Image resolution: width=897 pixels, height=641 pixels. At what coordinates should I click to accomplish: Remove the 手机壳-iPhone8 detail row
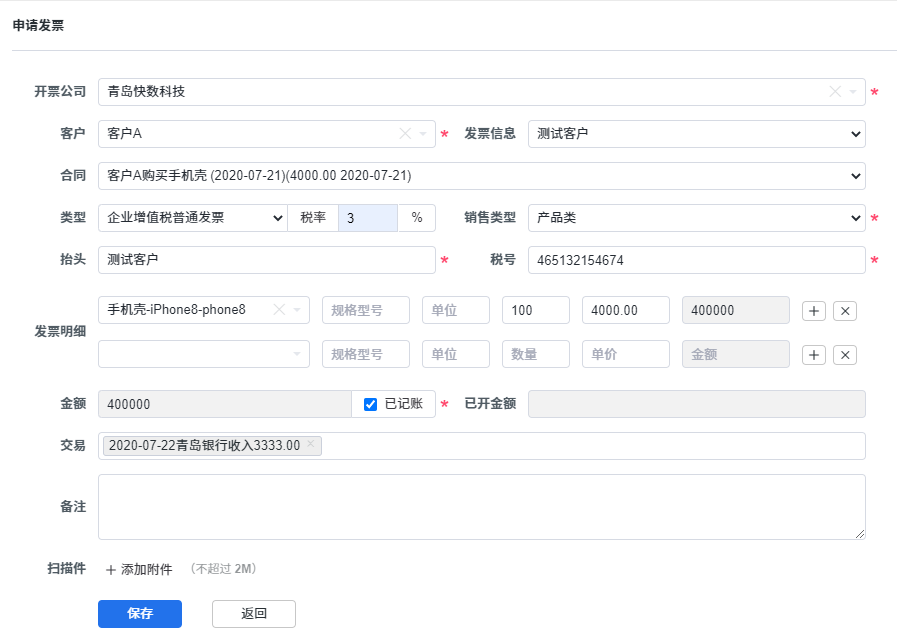(x=845, y=311)
